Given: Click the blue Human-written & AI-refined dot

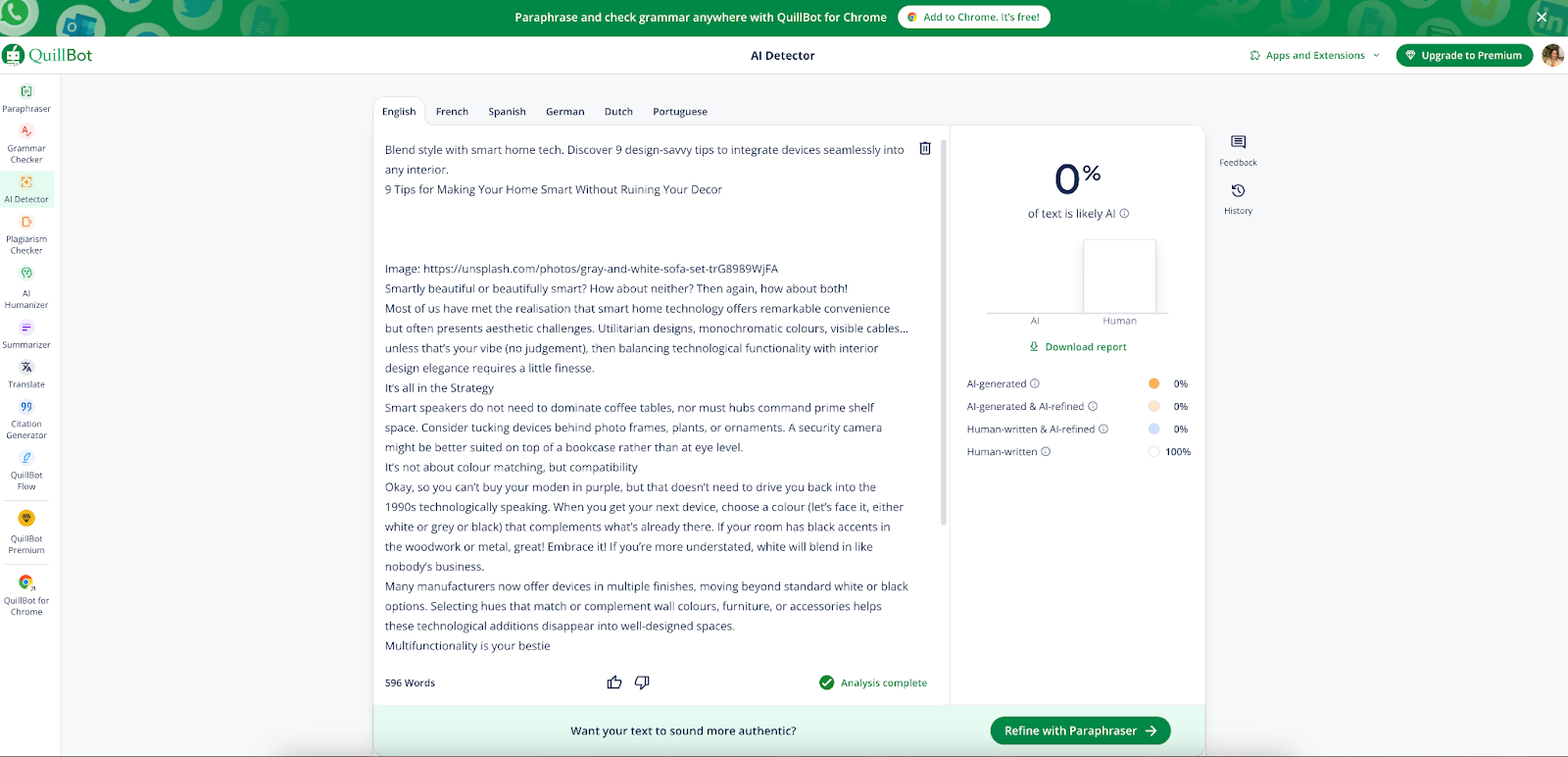Looking at the screenshot, I should tap(1153, 429).
